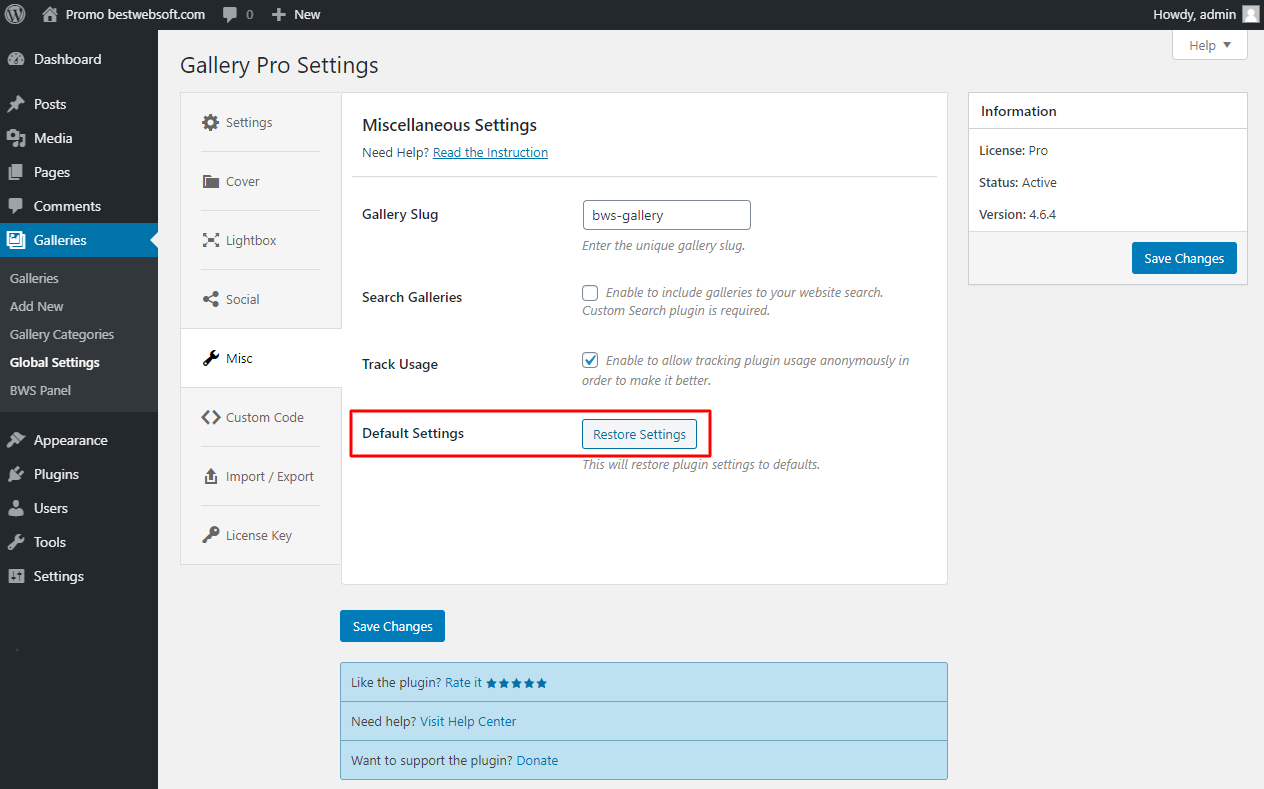This screenshot has width=1264, height=789.
Task: Click the WordPress logo icon
Action: coord(15,14)
